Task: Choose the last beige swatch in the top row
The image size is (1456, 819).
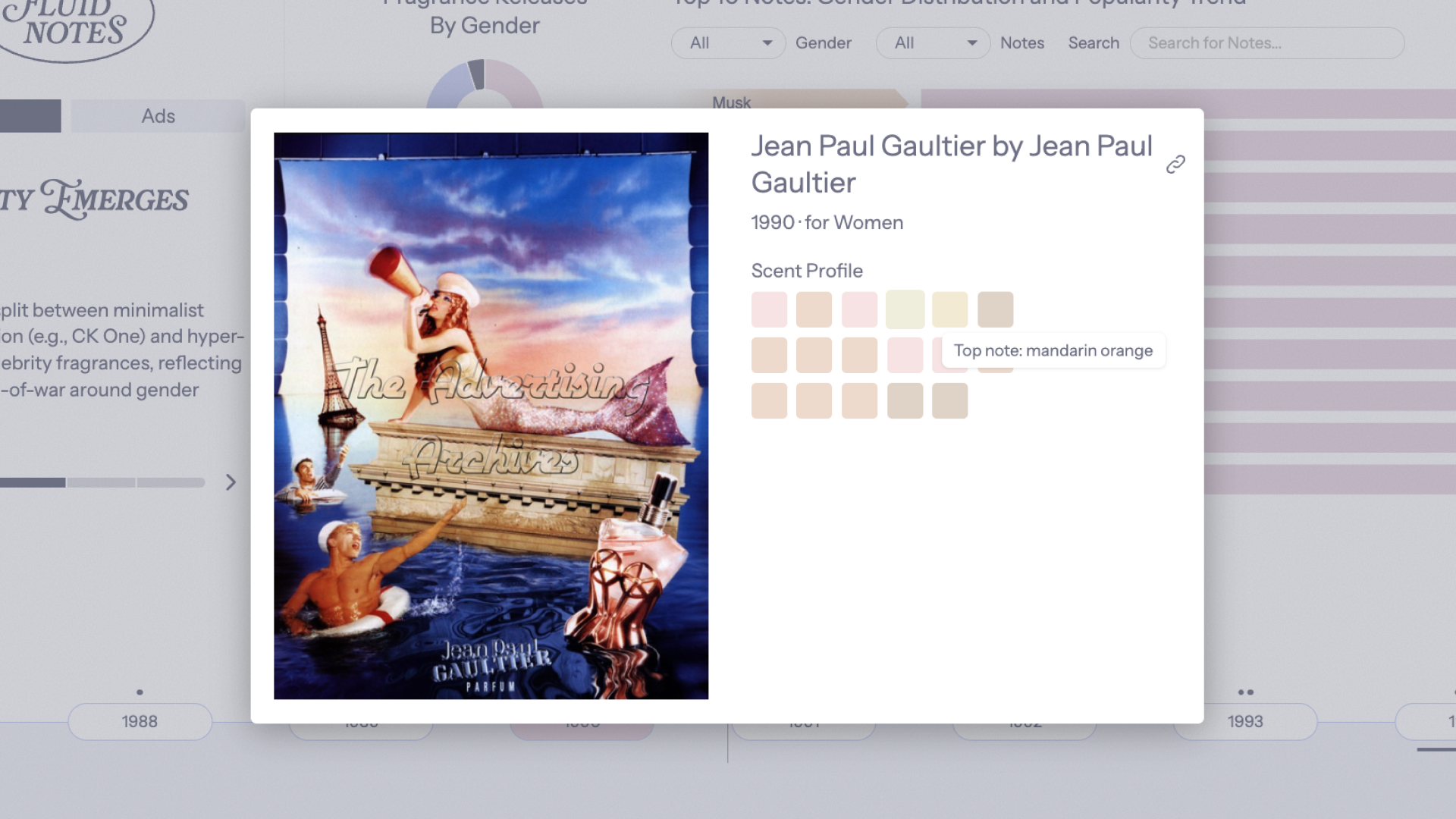Action: tap(995, 309)
